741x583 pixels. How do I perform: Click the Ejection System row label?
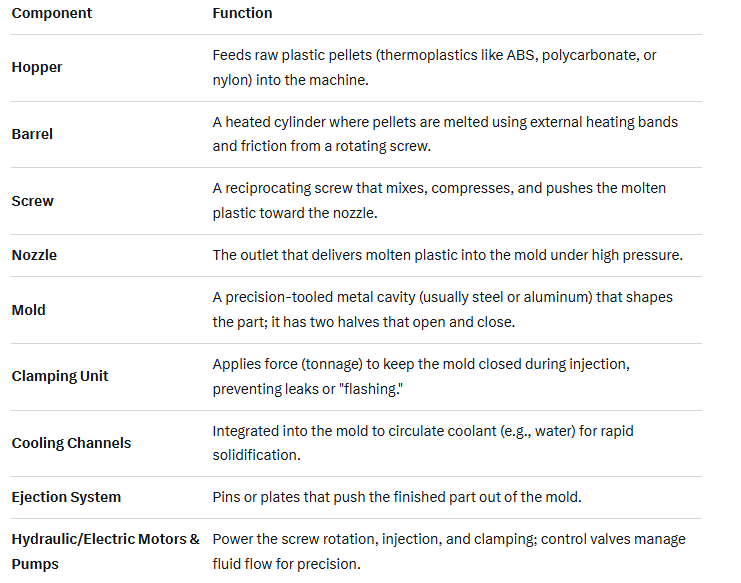point(66,497)
